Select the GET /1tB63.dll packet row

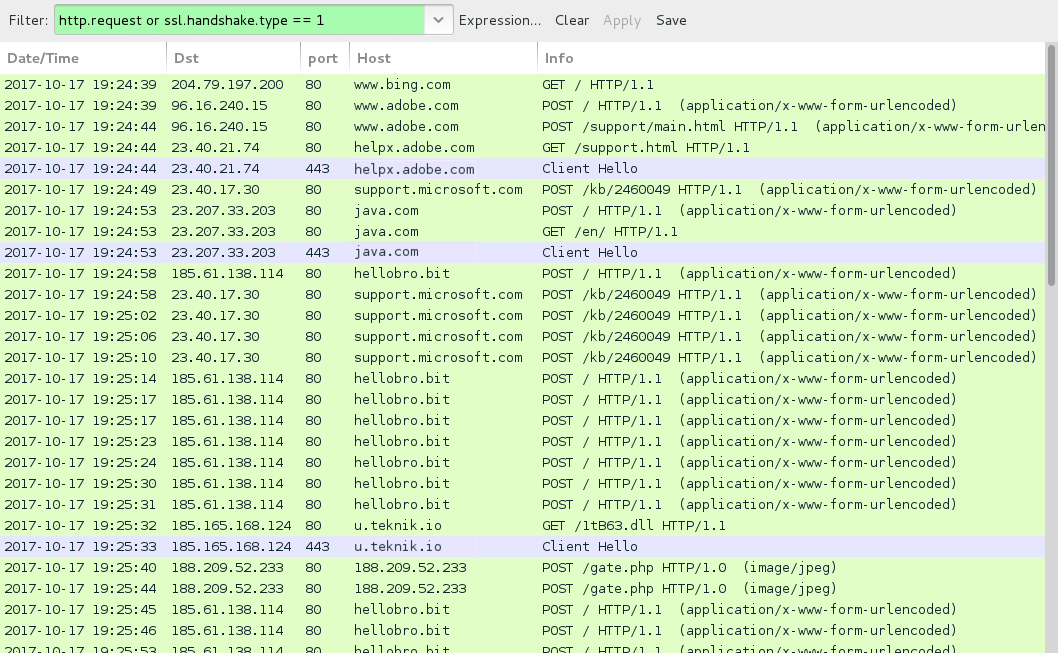tap(522, 525)
